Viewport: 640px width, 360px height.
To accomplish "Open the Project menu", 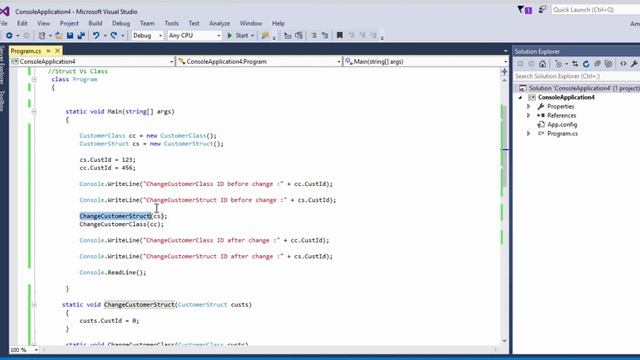I will pyautogui.click(x=69, y=23).
